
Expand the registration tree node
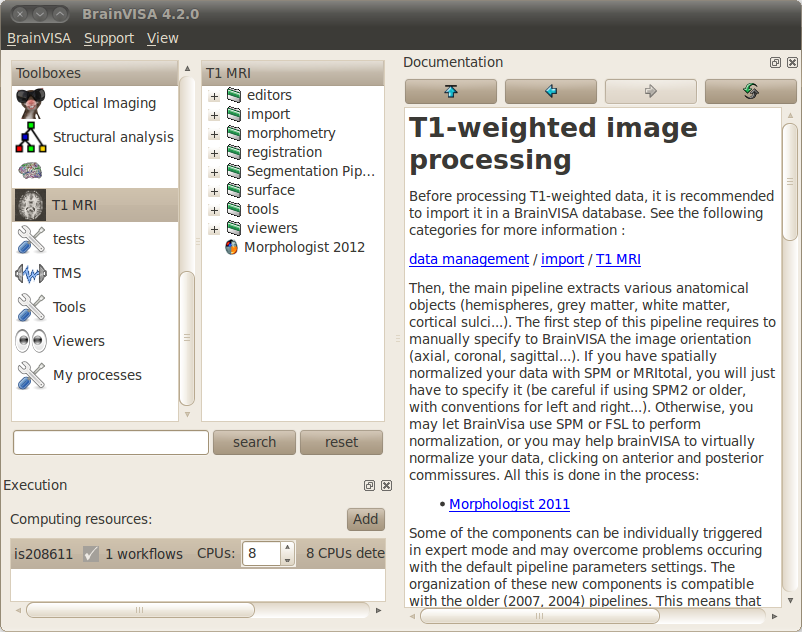click(x=214, y=153)
